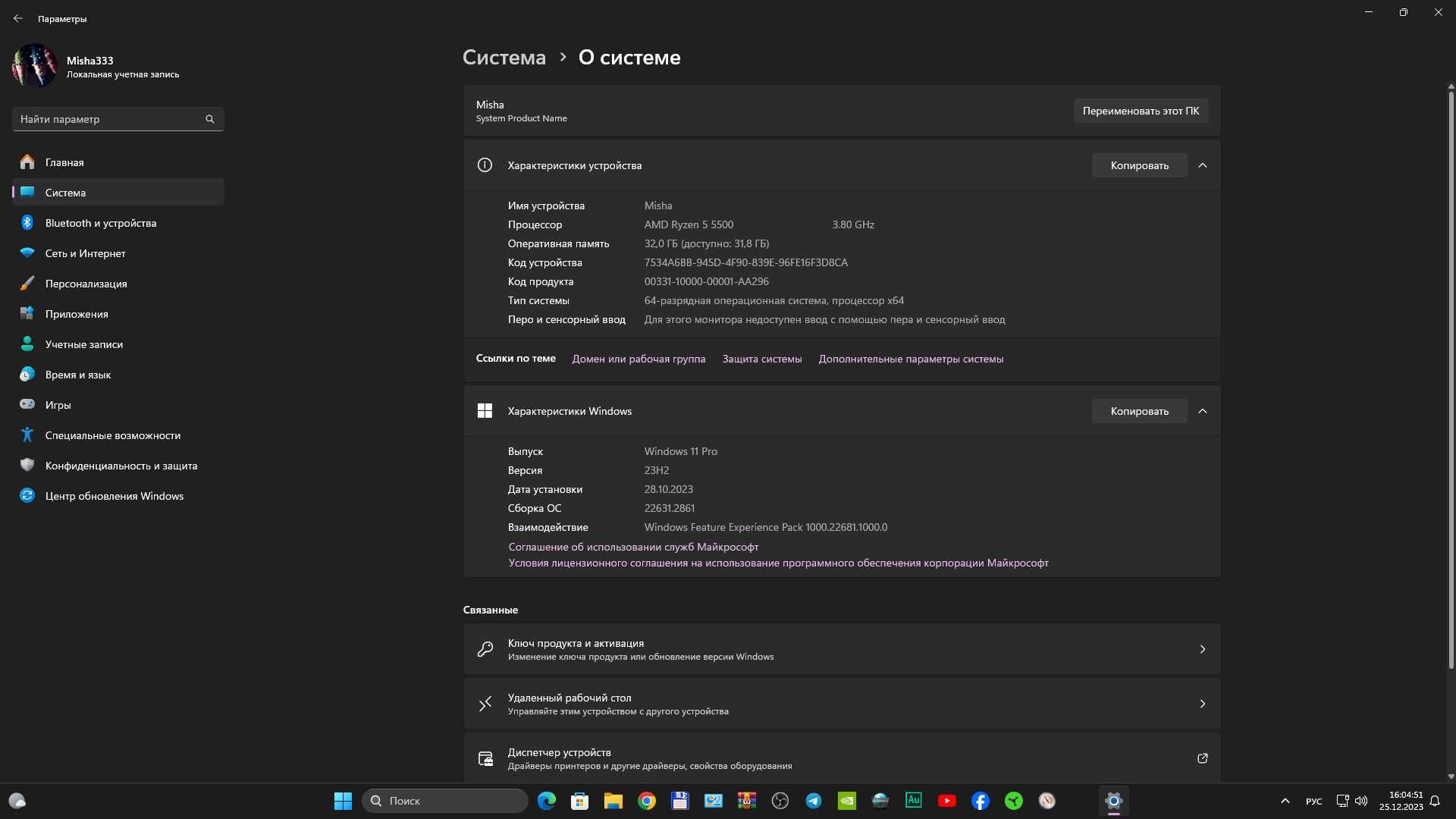Collapse Характеристики Windows section
Viewport: 1456px width, 819px height.
click(1202, 411)
